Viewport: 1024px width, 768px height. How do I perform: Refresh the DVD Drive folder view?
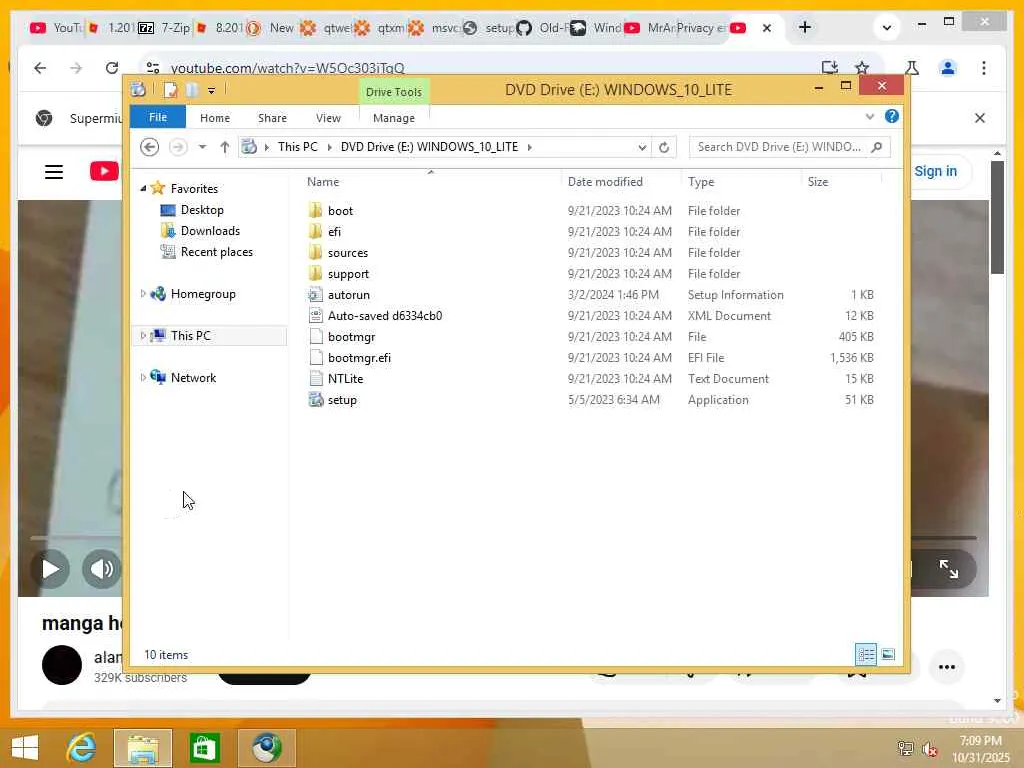pyautogui.click(x=664, y=147)
